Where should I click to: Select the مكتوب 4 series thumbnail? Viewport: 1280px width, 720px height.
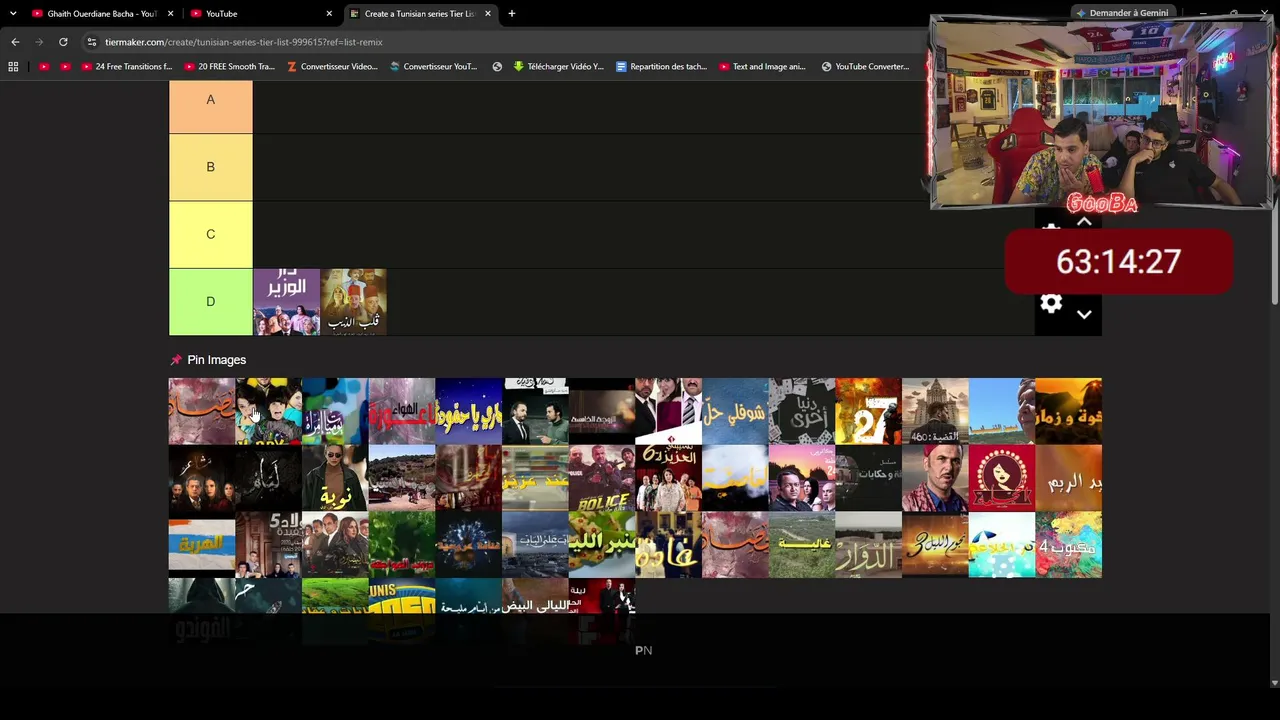pos(1068,545)
